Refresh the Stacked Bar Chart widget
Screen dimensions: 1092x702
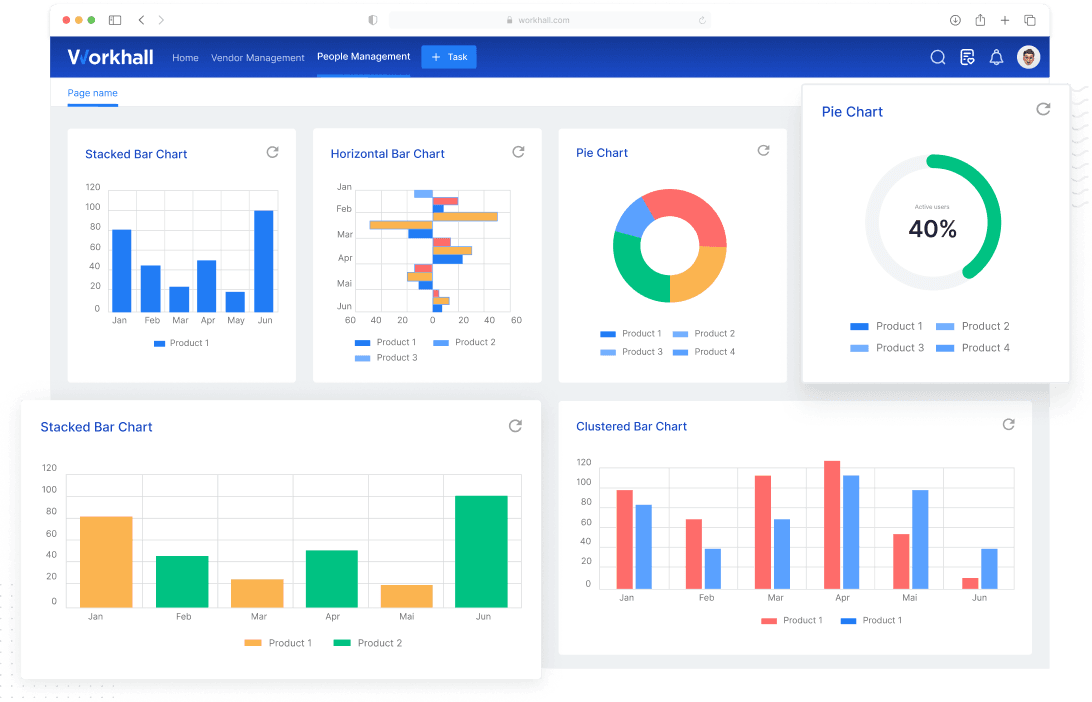coord(272,152)
